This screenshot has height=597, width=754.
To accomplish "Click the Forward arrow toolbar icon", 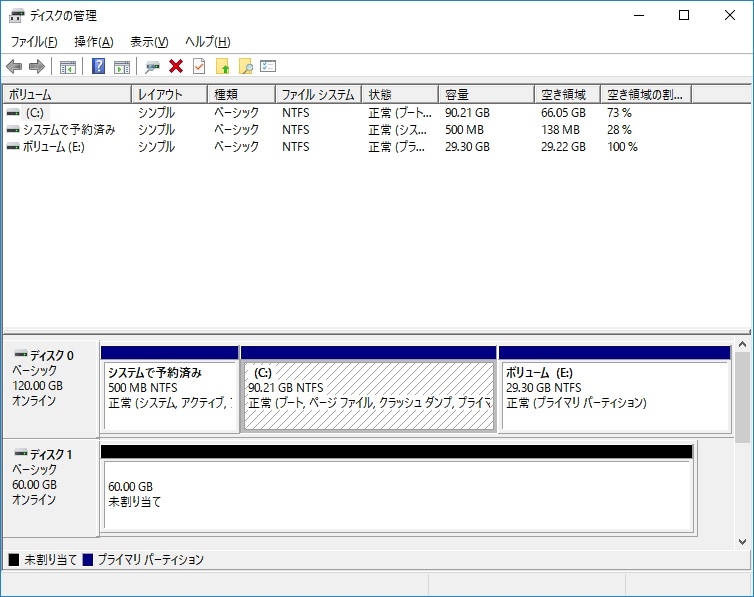I will coord(37,66).
